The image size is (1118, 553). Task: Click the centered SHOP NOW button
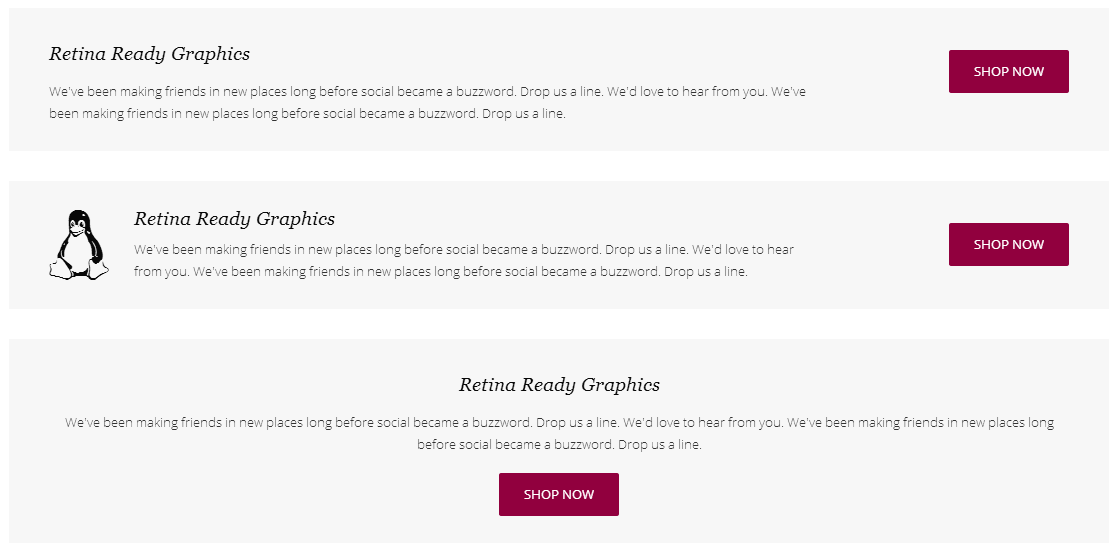click(558, 495)
